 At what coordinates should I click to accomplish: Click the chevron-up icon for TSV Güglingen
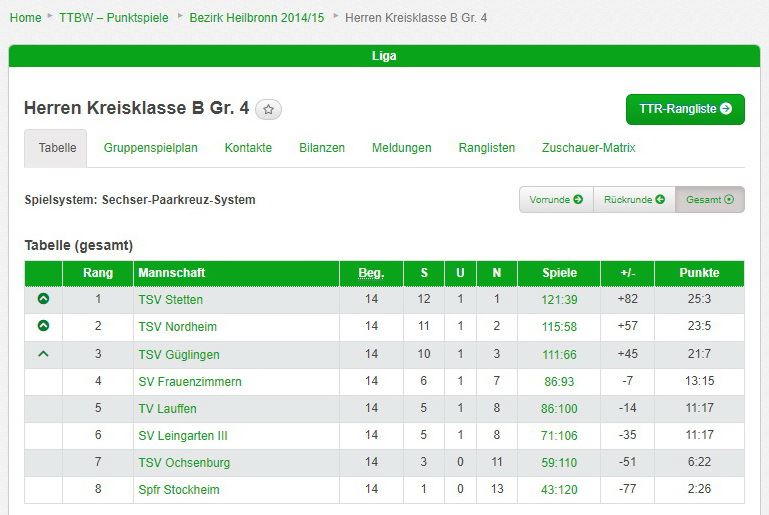coord(44,353)
